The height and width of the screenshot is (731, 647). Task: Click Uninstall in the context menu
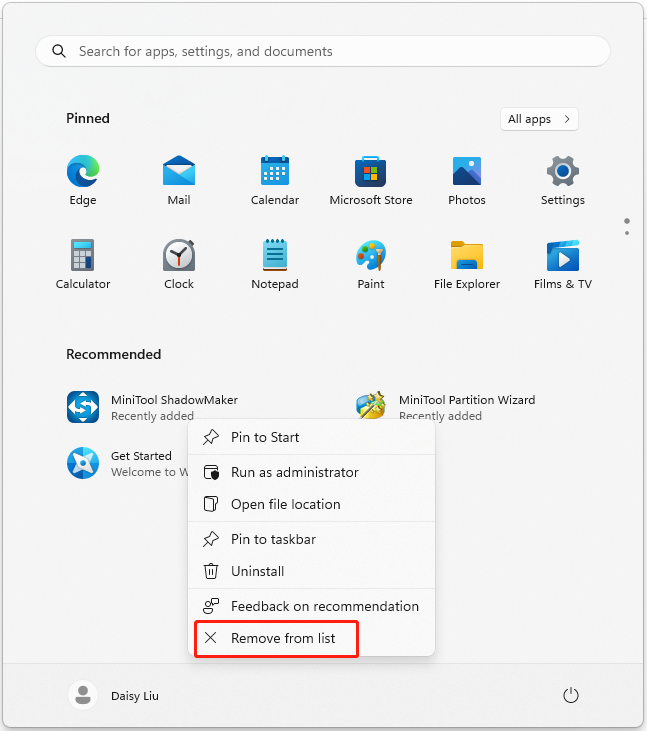pos(257,571)
